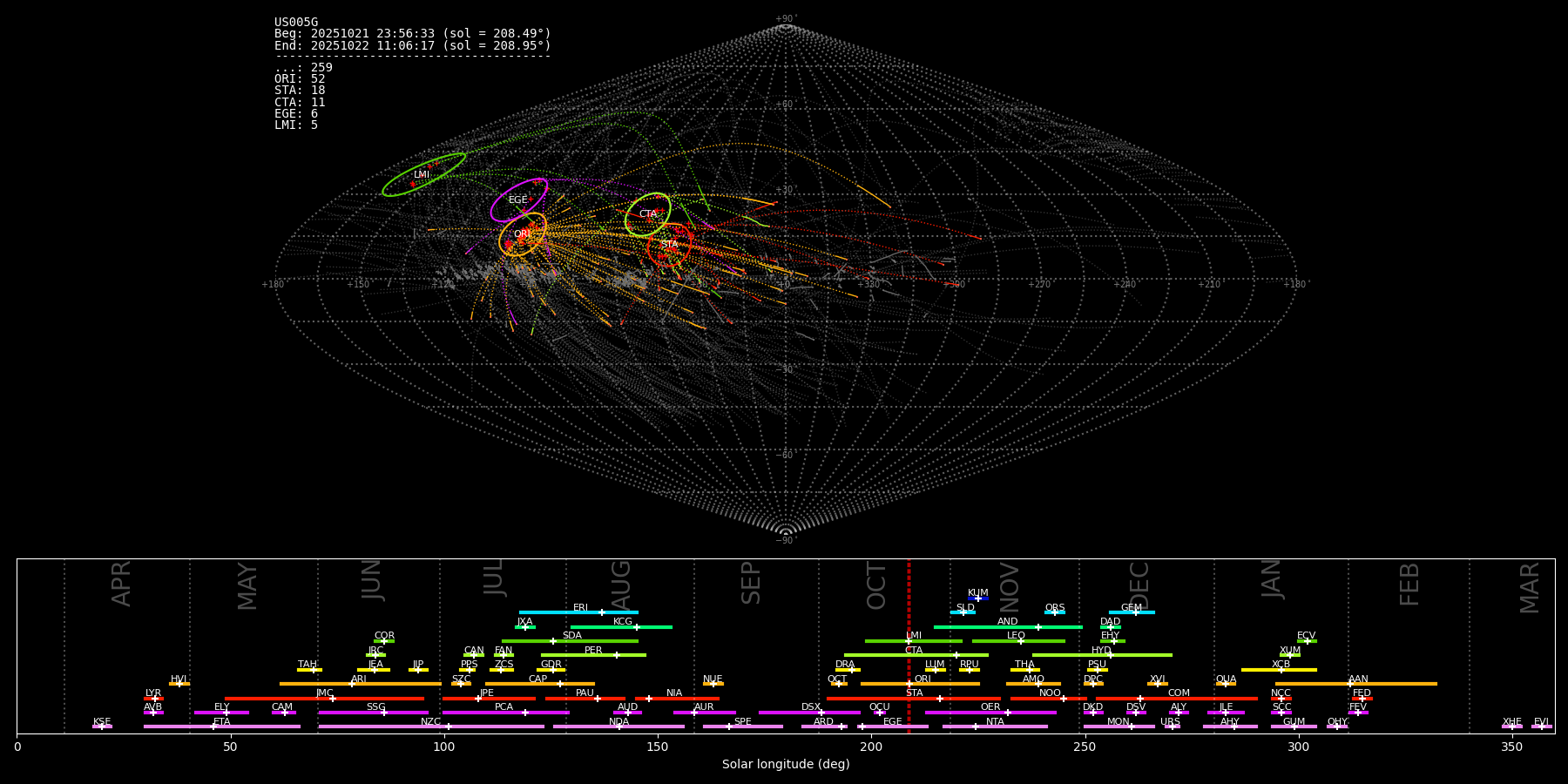
Task: Click the 'Solar longitude (deg)' axis title
Action: coord(786,764)
